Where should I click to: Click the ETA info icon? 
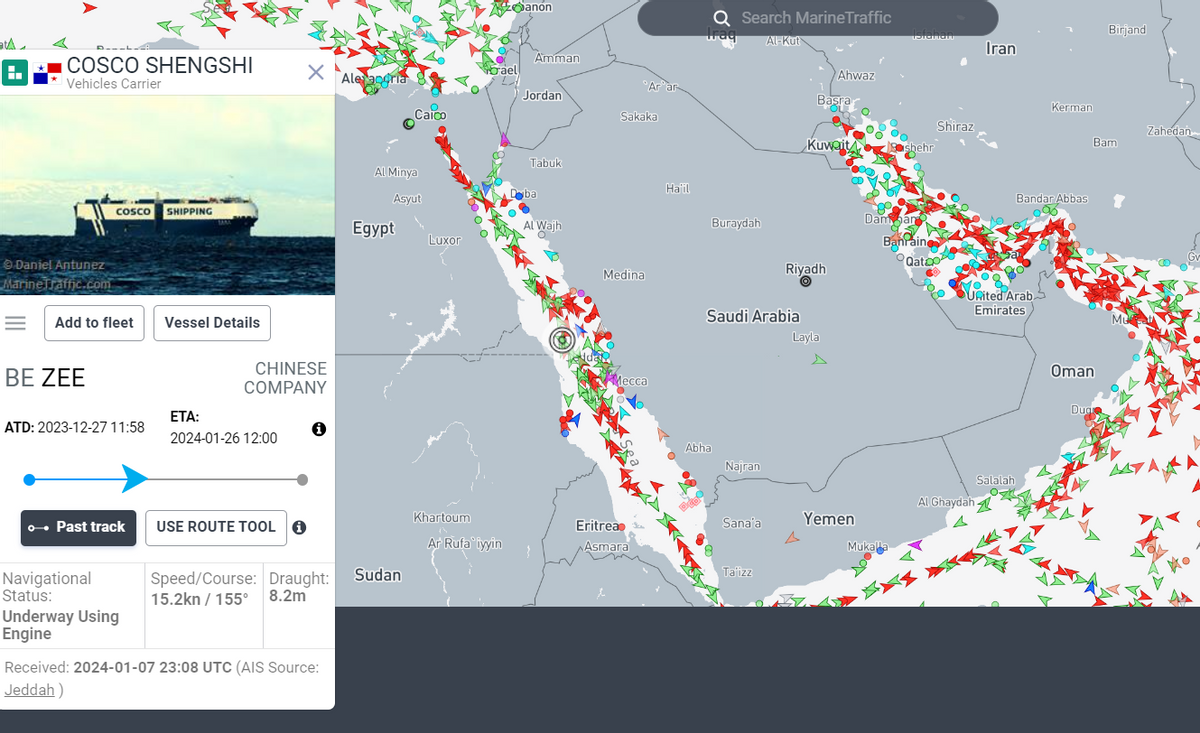pyautogui.click(x=319, y=429)
